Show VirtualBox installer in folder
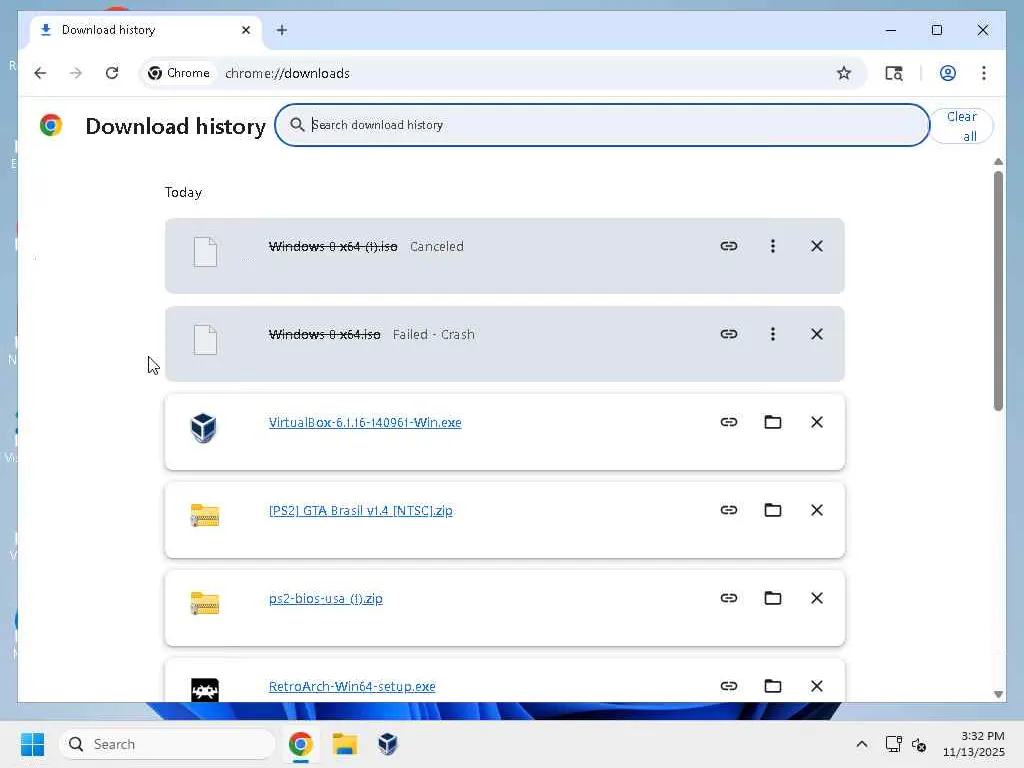 (773, 422)
